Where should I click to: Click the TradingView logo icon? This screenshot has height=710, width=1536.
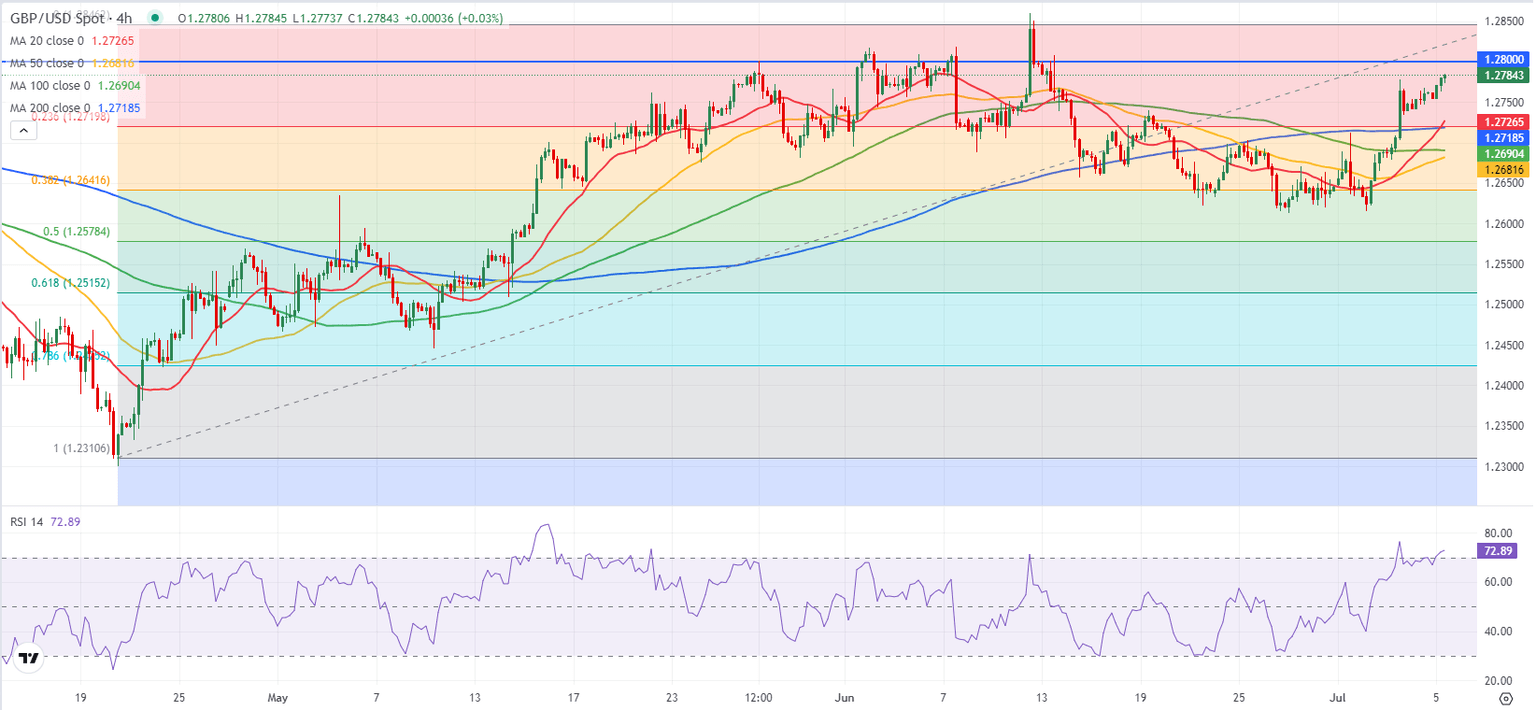tap(29, 658)
